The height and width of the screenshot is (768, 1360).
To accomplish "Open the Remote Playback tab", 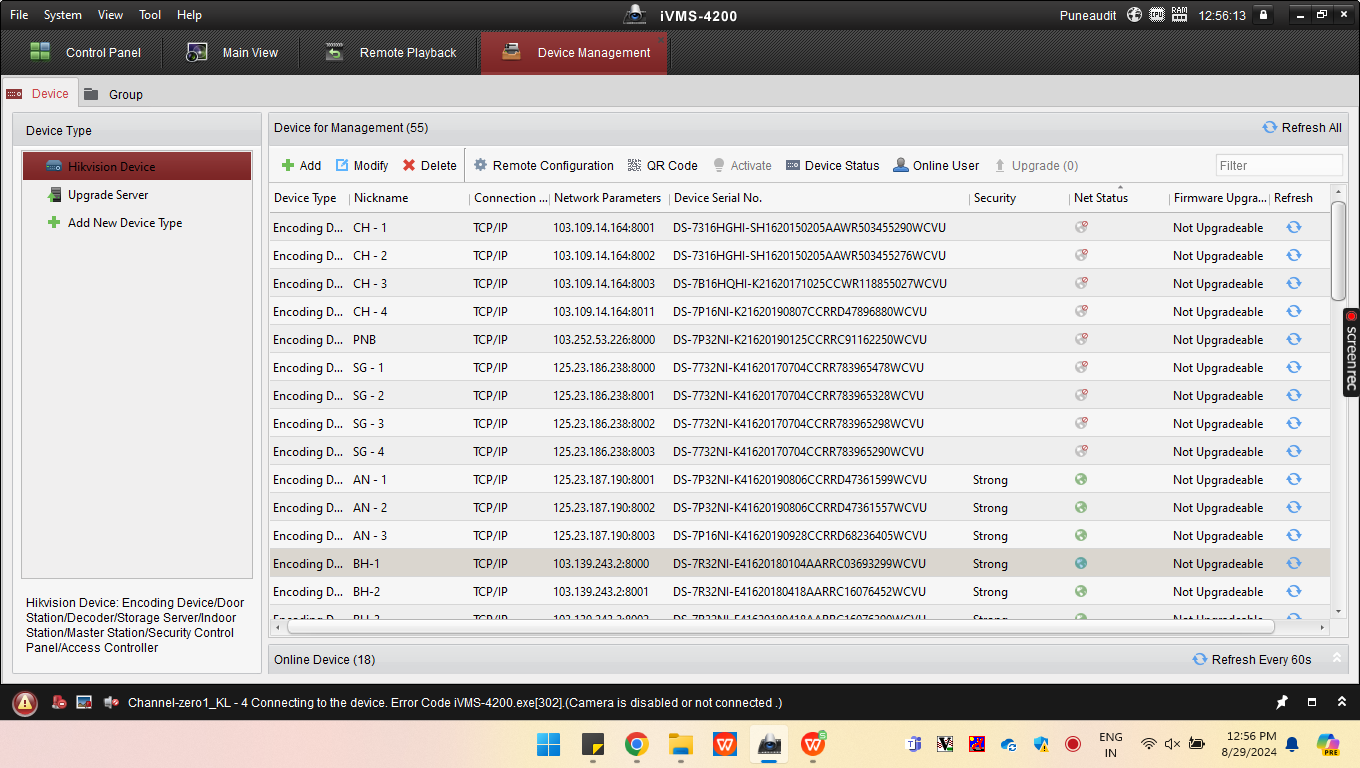I will (x=391, y=53).
